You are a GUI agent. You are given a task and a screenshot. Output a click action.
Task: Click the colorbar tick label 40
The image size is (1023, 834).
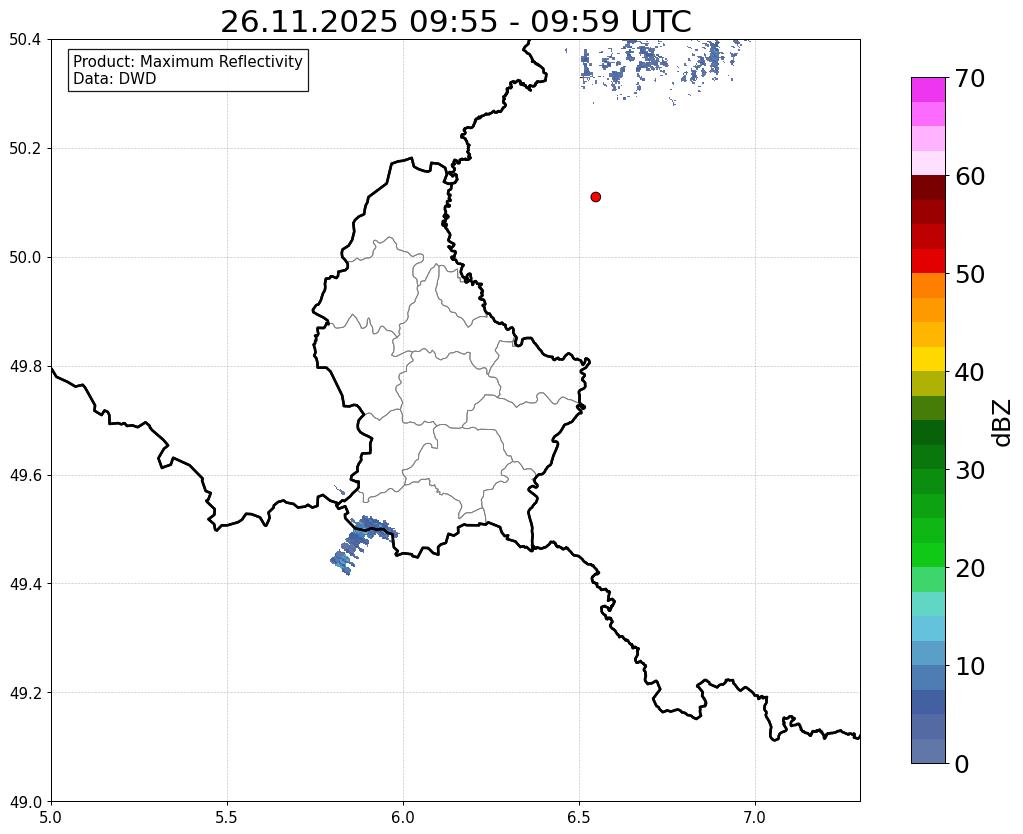pyautogui.click(x=970, y=372)
